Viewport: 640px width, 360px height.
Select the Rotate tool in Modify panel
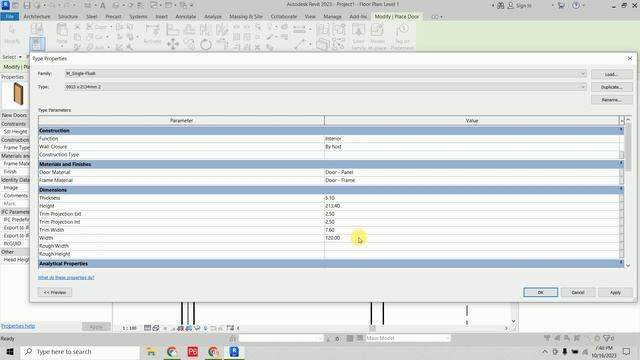pos(206,44)
